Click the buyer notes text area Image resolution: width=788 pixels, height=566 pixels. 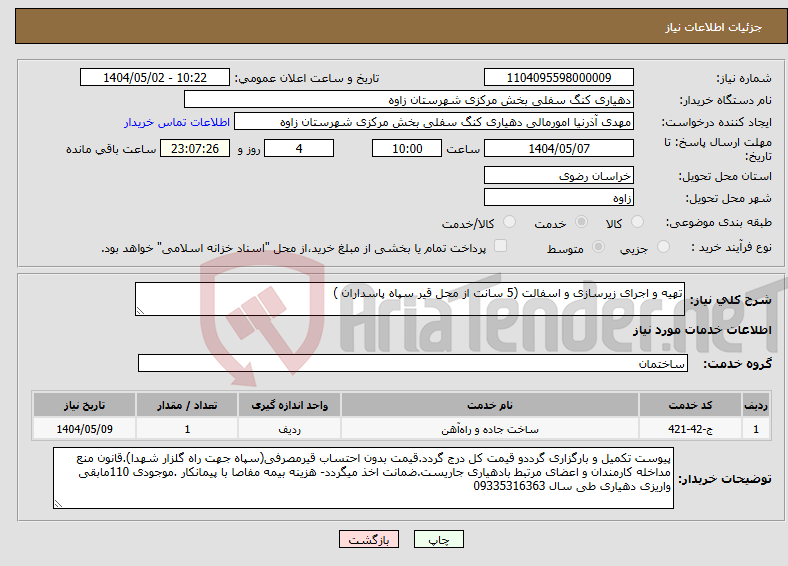click(363, 478)
